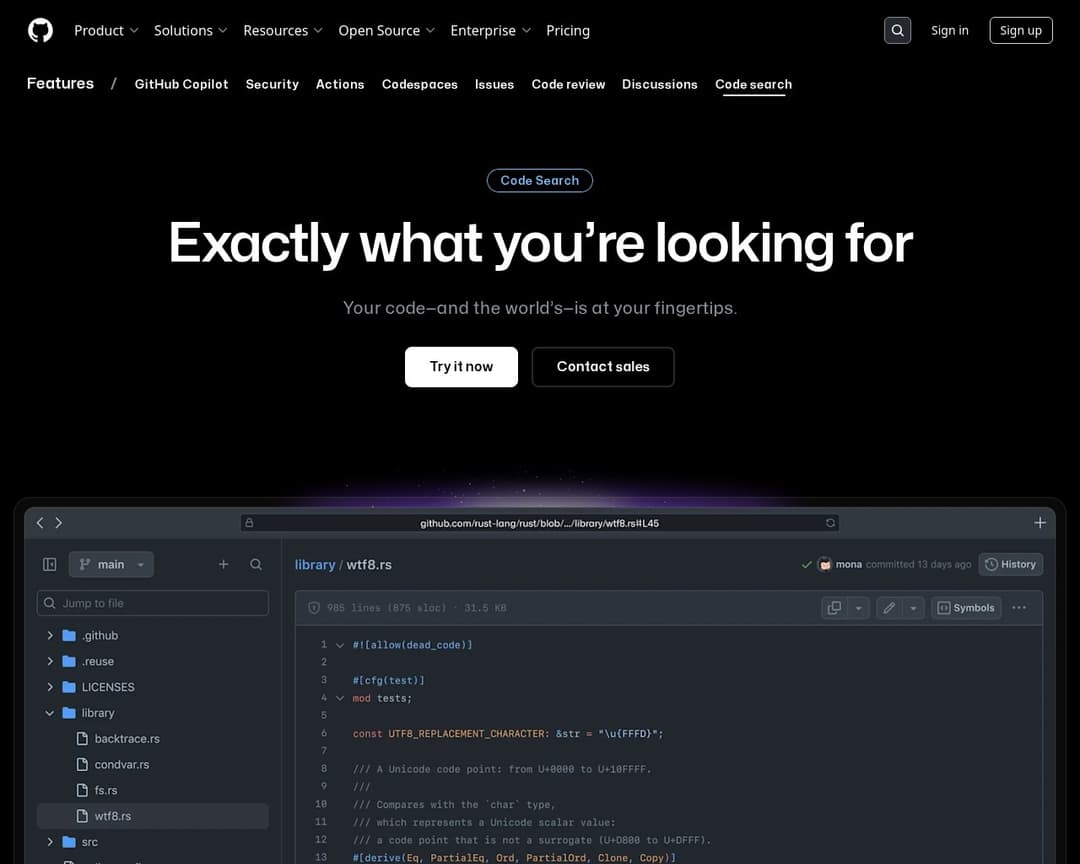Click the Sign up button
This screenshot has height=864, width=1080.
coord(1021,30)
